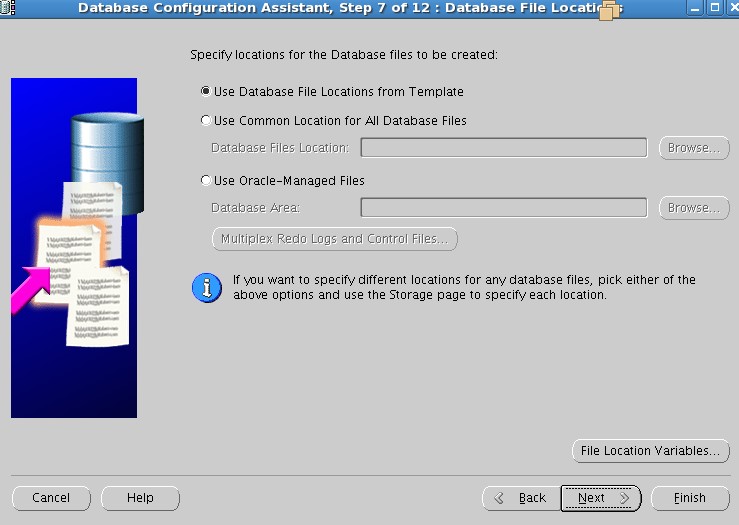Image resolution: width=739 pixels, height=525 pixels.
Task: Click Browse next to Database Files Location
Action: pyautogui.click(x=694, y=148)
